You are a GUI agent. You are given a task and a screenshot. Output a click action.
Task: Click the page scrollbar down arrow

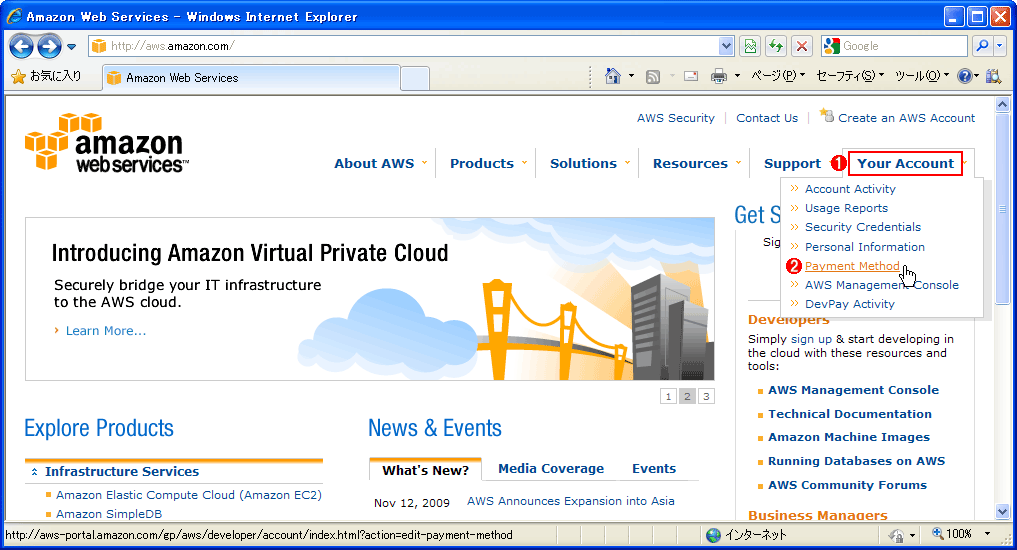1002,511
